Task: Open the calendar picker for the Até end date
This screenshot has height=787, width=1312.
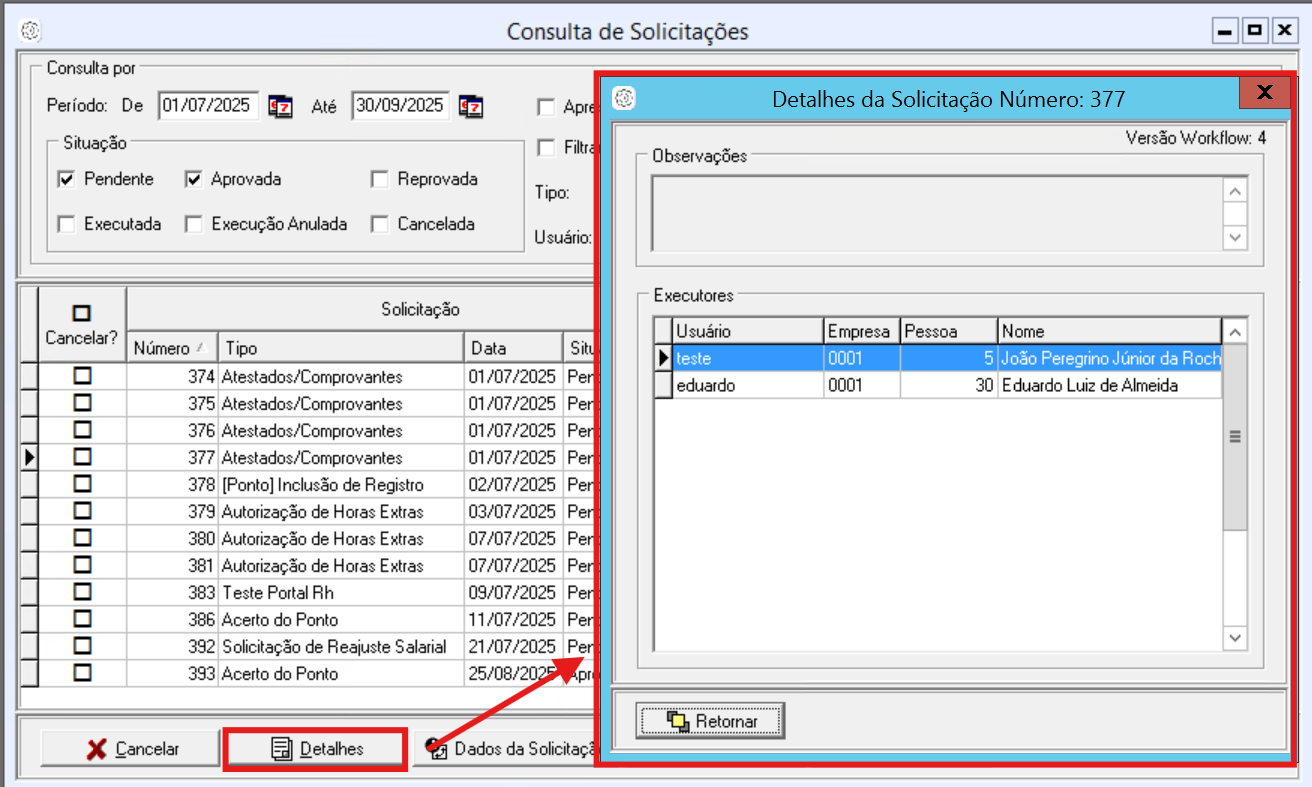Action: (x=471, y=106)
